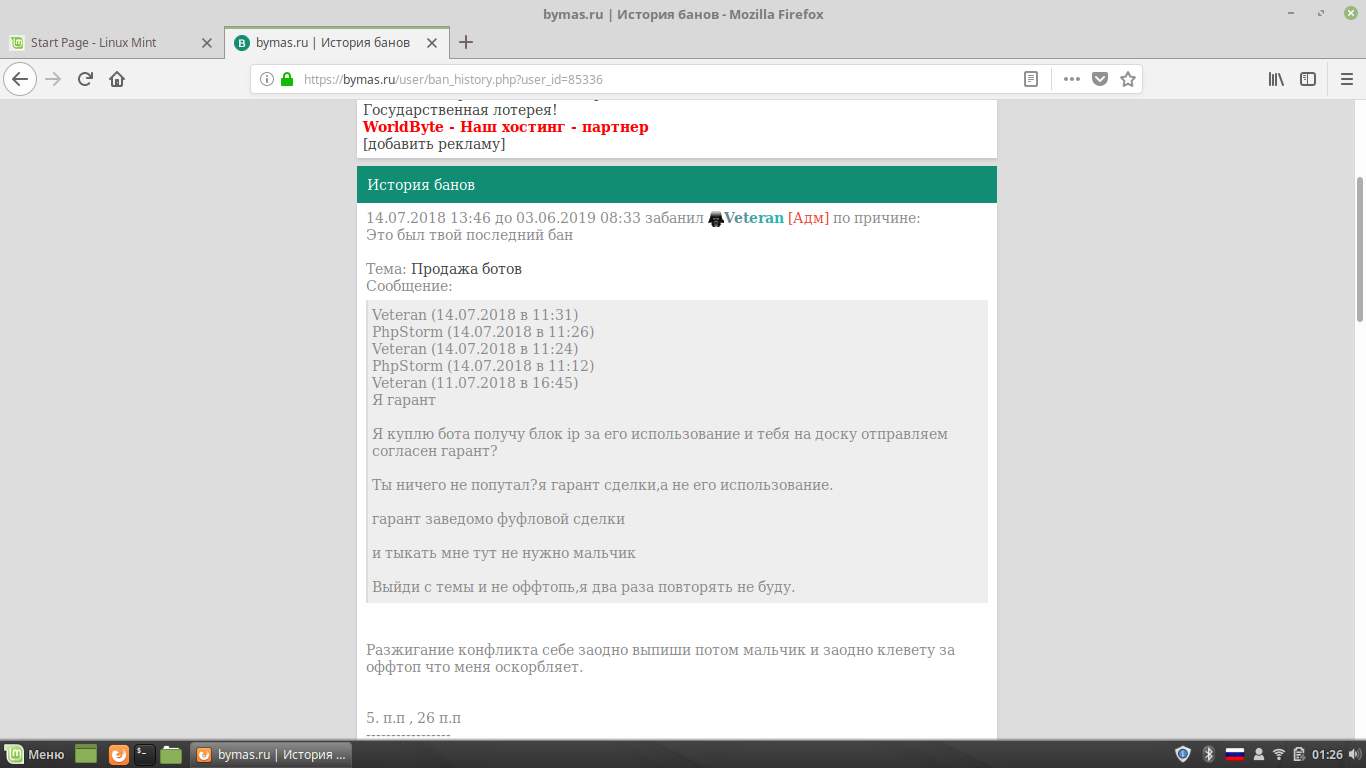Open WorldByte hosting partner link
1366x768 pixels.
505,127
